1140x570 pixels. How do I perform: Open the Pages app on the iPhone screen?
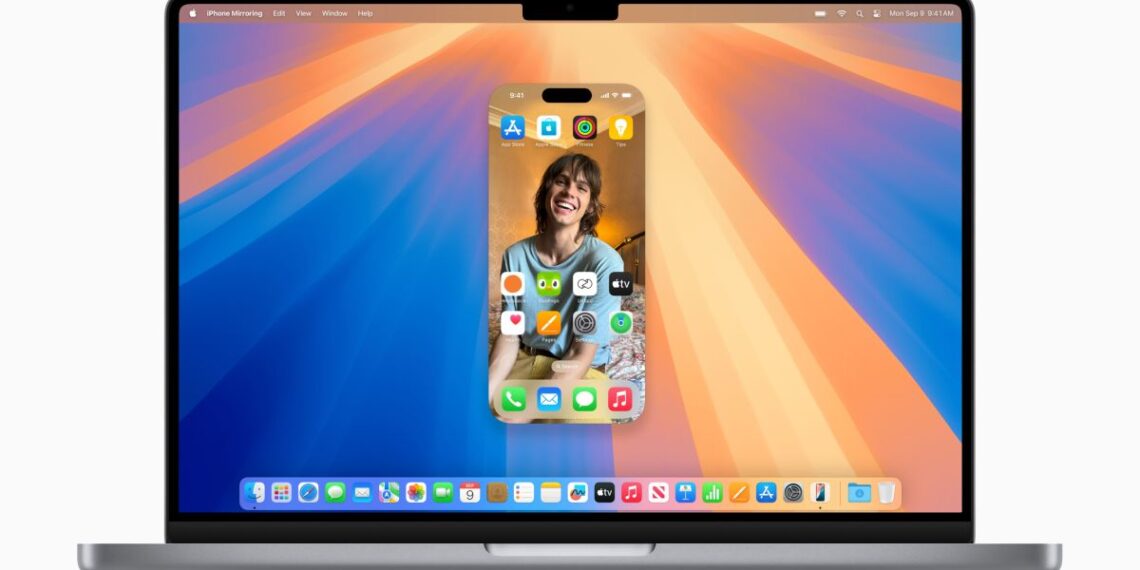pos(549,323)
